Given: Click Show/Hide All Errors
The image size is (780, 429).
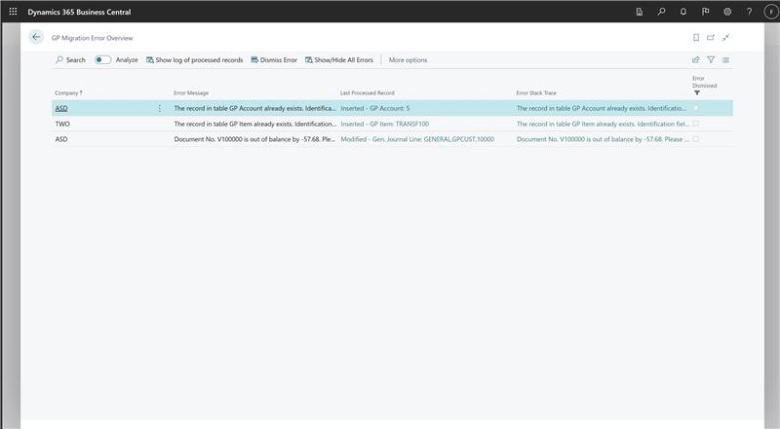Looking at the screenshot, I should 339,60.
